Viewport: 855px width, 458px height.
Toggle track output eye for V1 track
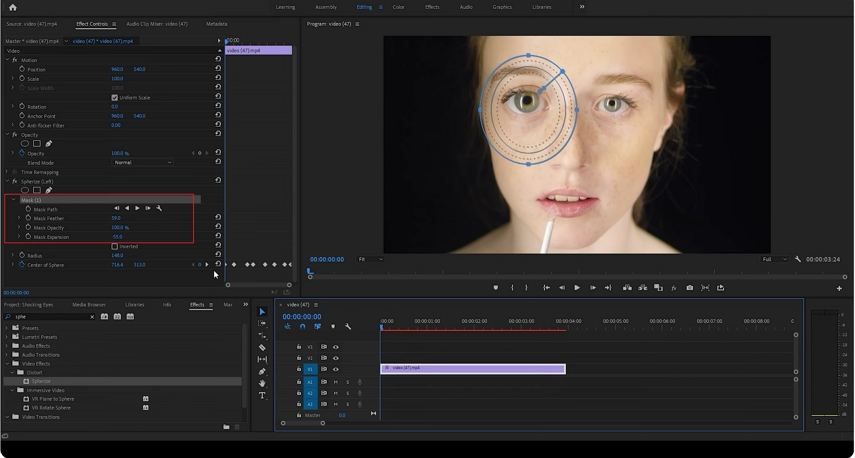pyautogui.click(x=335, y=369)
